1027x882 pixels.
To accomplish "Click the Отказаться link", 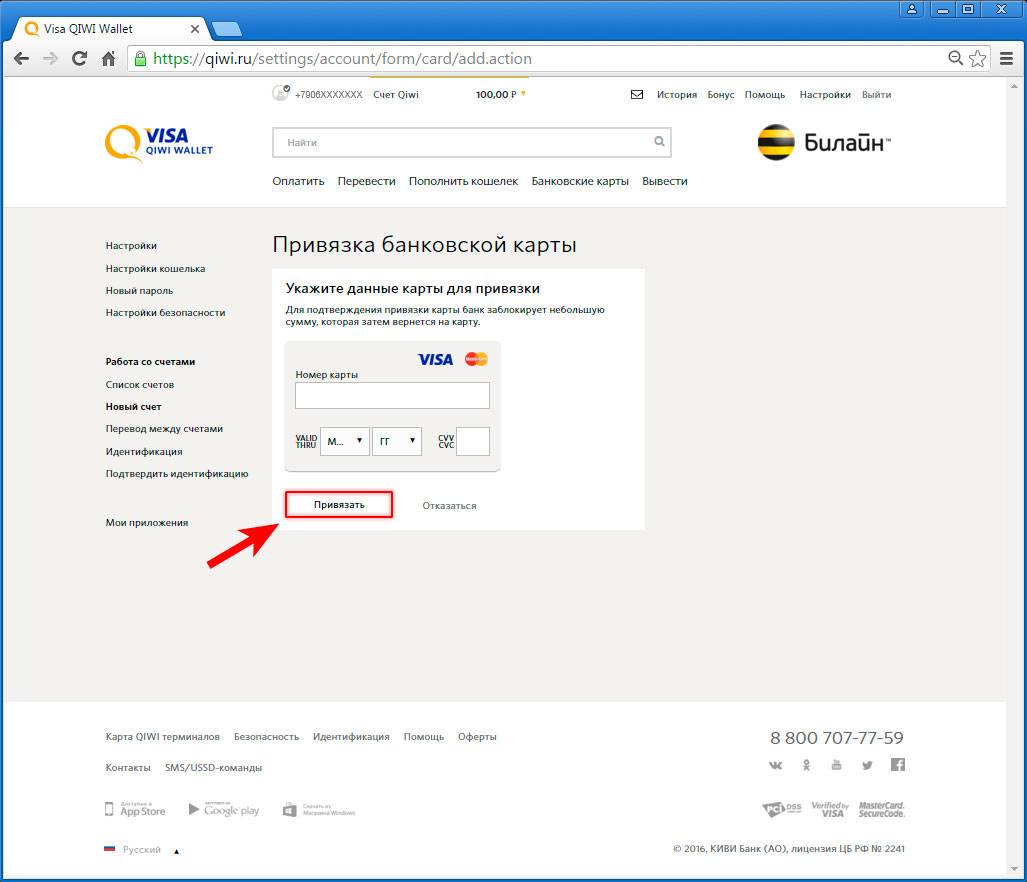I will tap(449, 506).
